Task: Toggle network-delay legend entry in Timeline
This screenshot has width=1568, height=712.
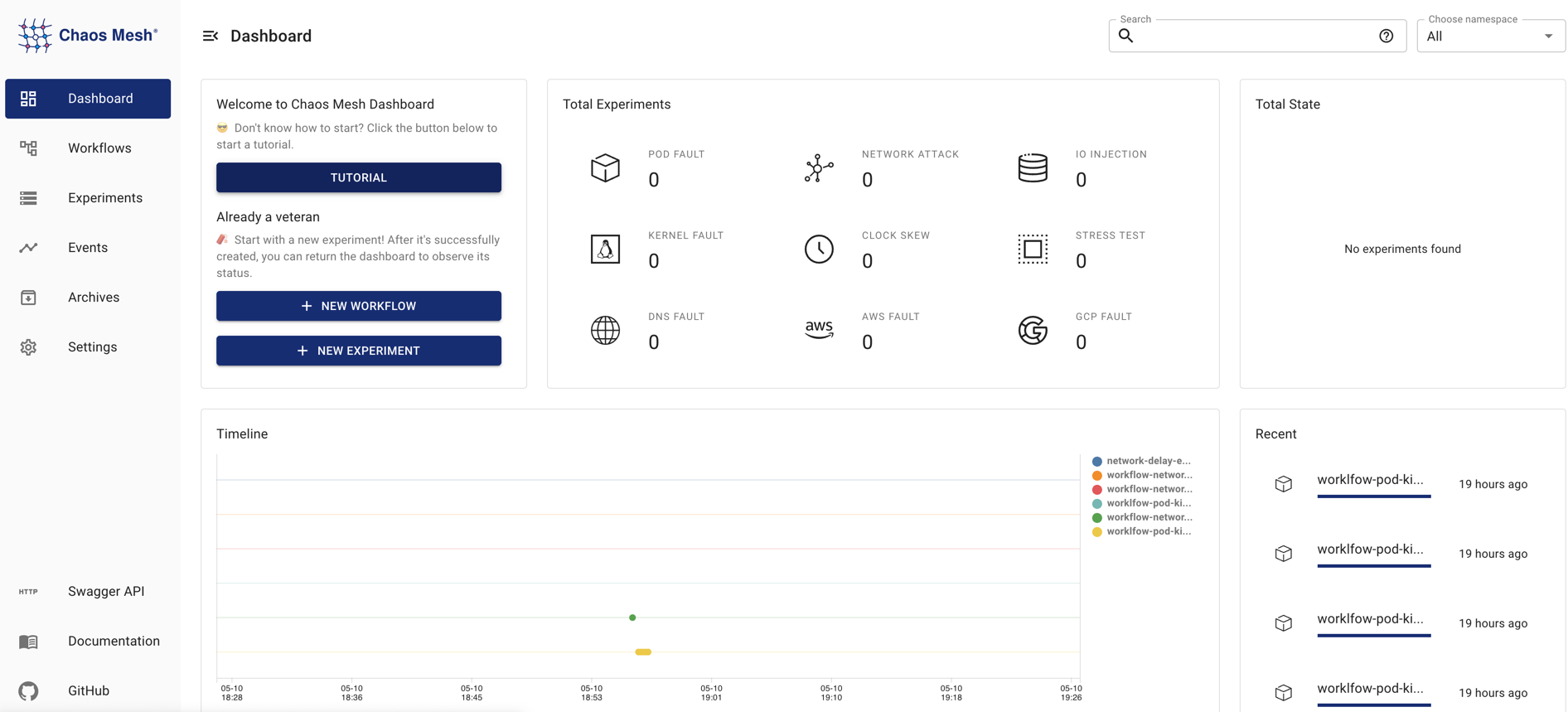Action: point(1142,461)
